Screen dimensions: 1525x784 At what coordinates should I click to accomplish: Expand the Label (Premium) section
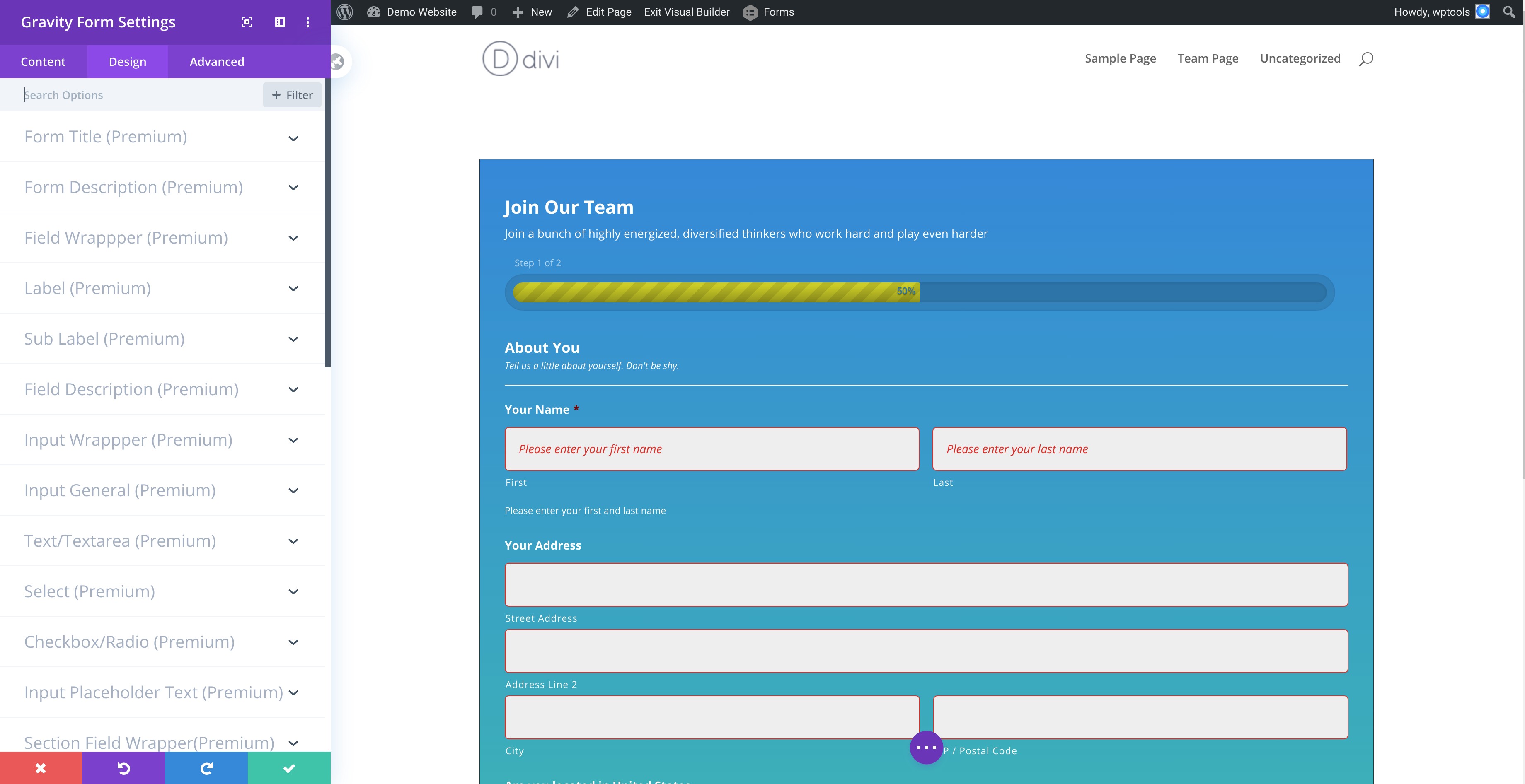(x=162, y=288)
